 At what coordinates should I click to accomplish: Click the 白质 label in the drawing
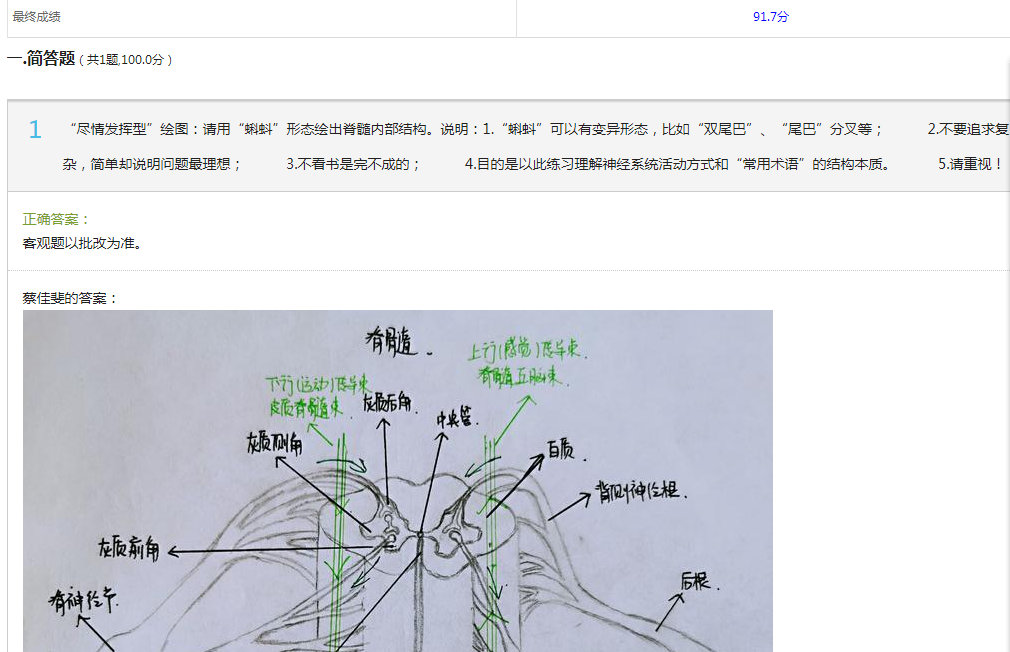(561, 452)
